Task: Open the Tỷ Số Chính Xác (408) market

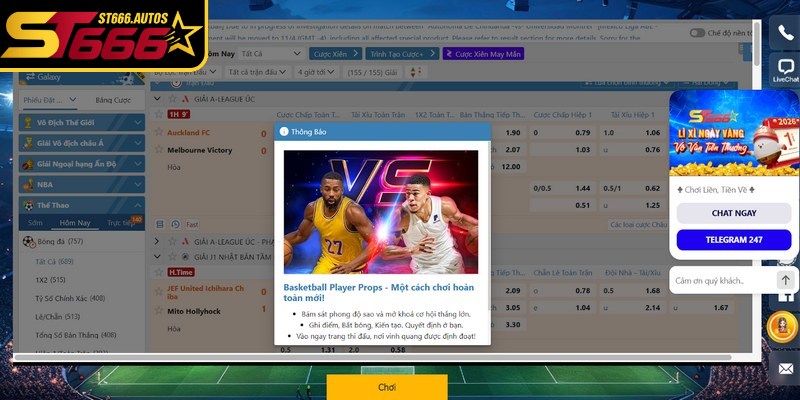Action: [x=70, y=298]
